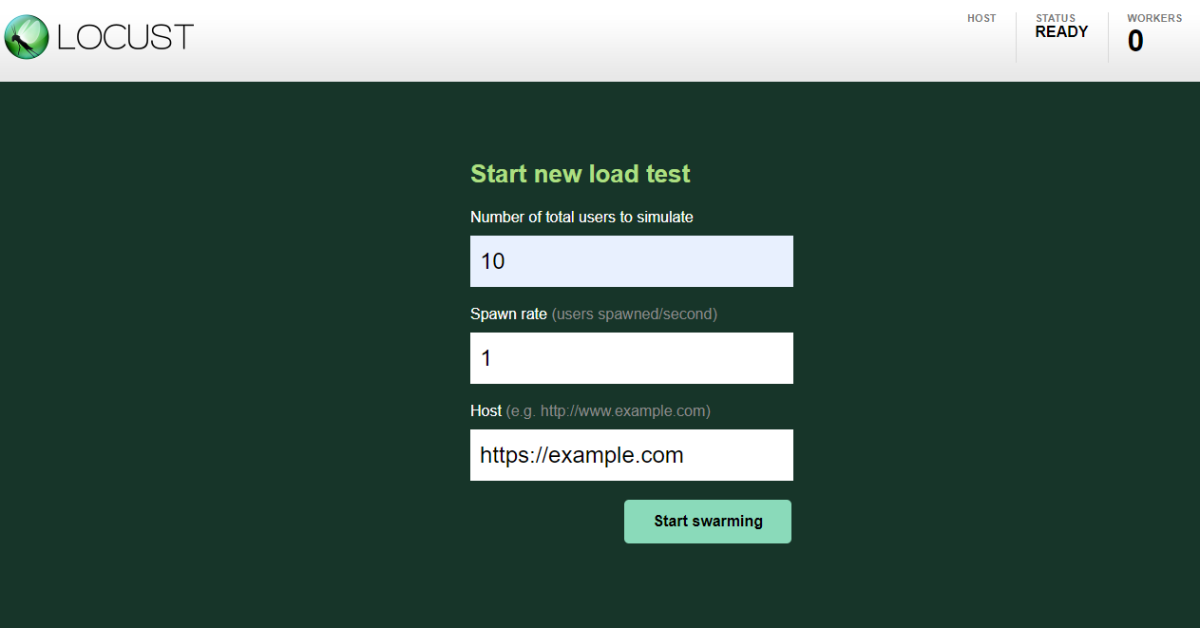1200x628 pixels.
Task: Focus the number of total users field
Action: 631,261
